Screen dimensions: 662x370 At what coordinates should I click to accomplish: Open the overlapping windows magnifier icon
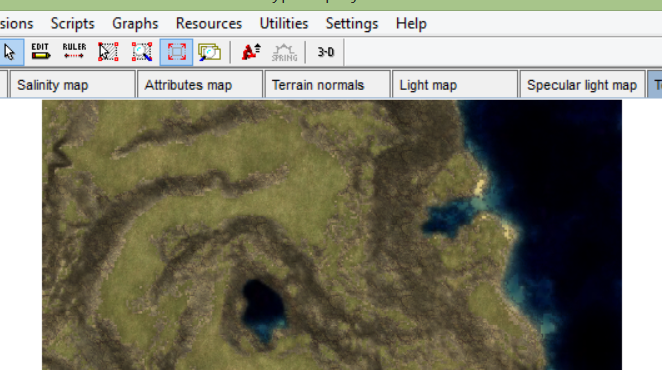pos(209,52)
